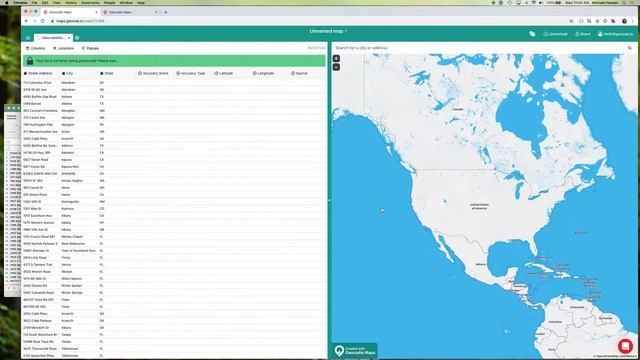Image resolution: width=640 pixels, height=360 pixels.
Task: Click the Agoura Hills city cell
Action: point(70,167)
